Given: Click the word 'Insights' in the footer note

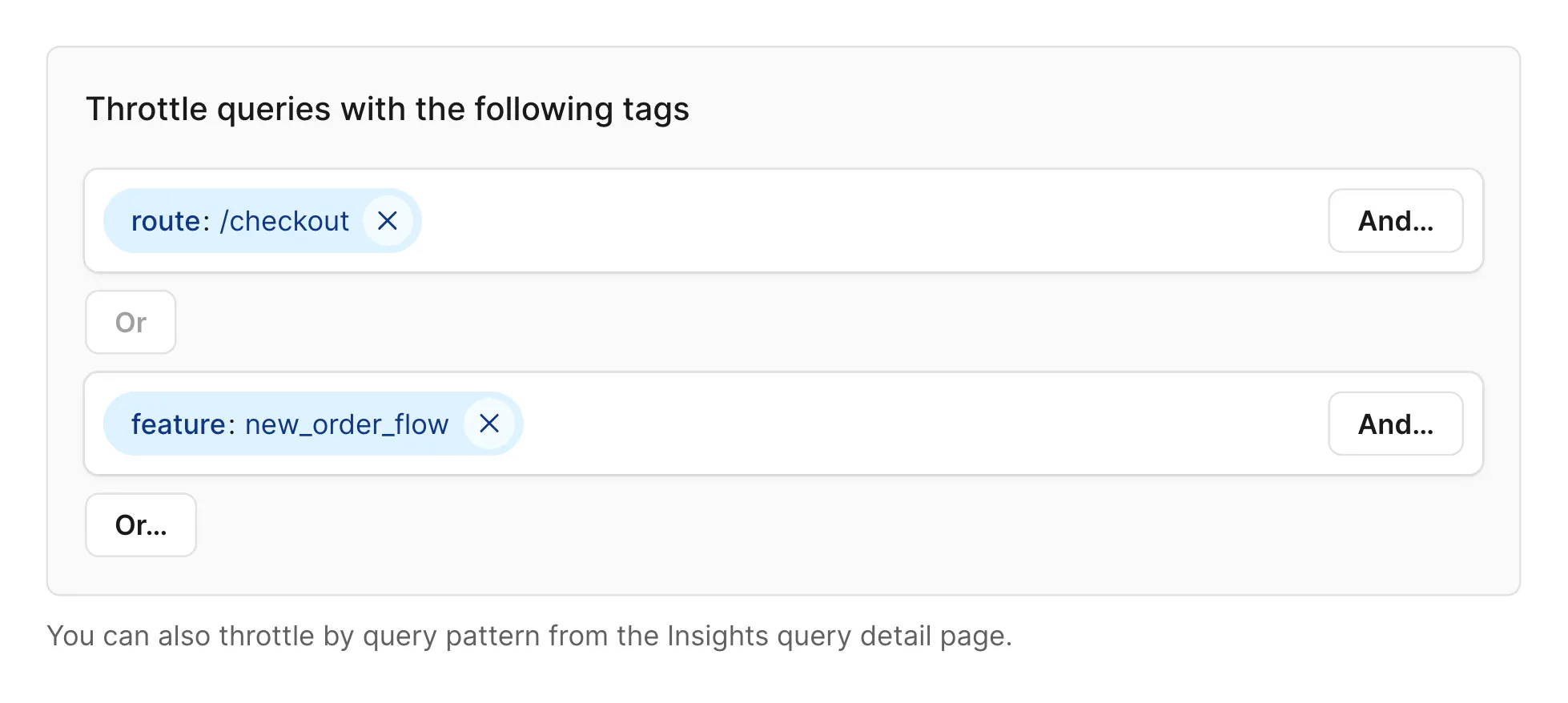Looking at the screenshot, I should [x=718, y=636].
